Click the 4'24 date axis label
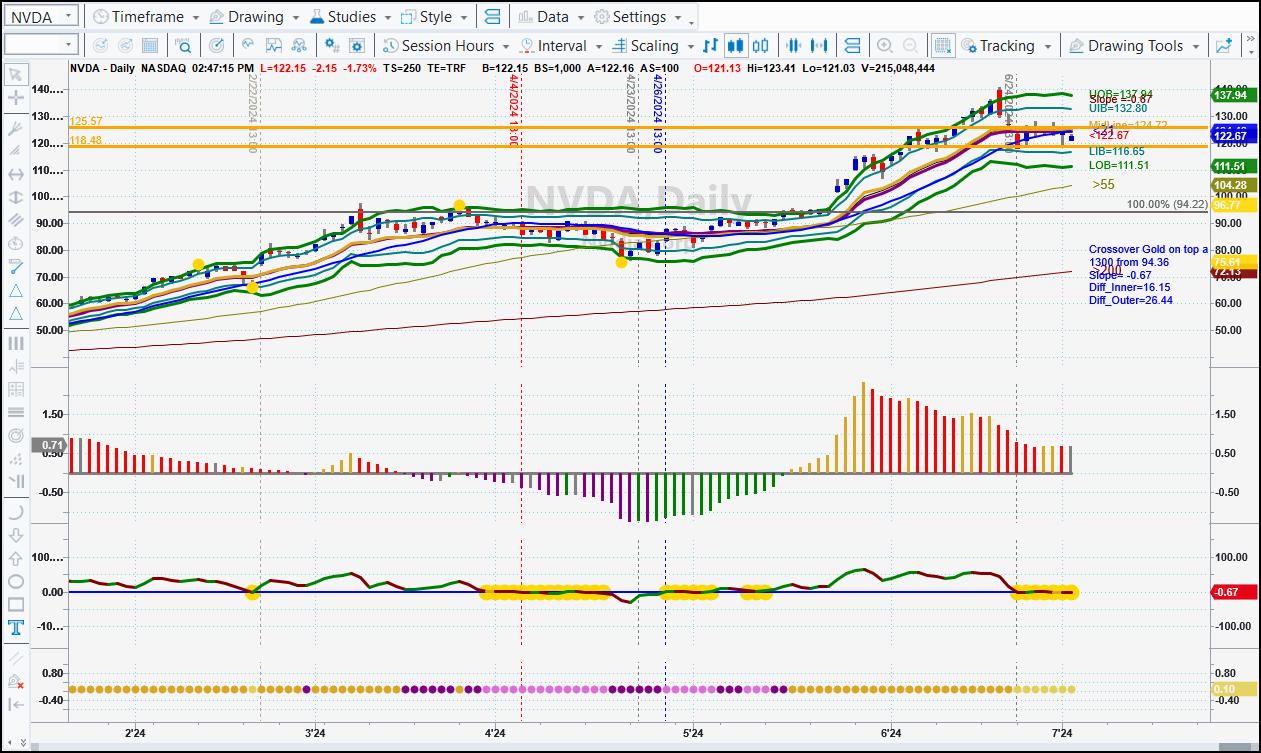Screen dimensions: 1261x753 494,734
